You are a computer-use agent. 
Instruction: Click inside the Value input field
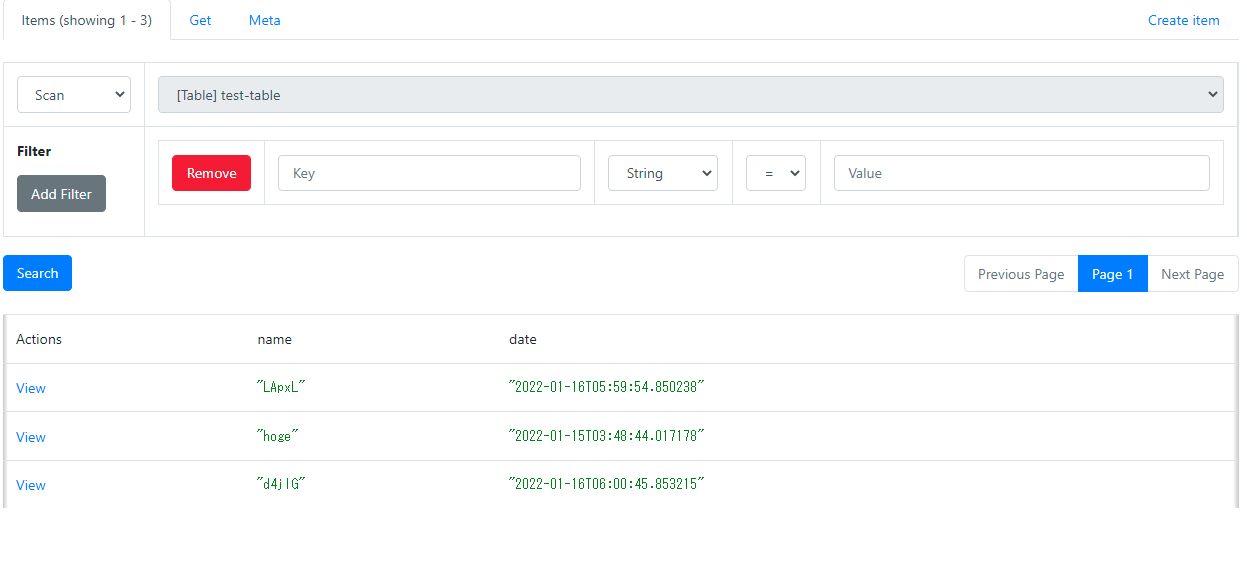tap(1021, 172)
